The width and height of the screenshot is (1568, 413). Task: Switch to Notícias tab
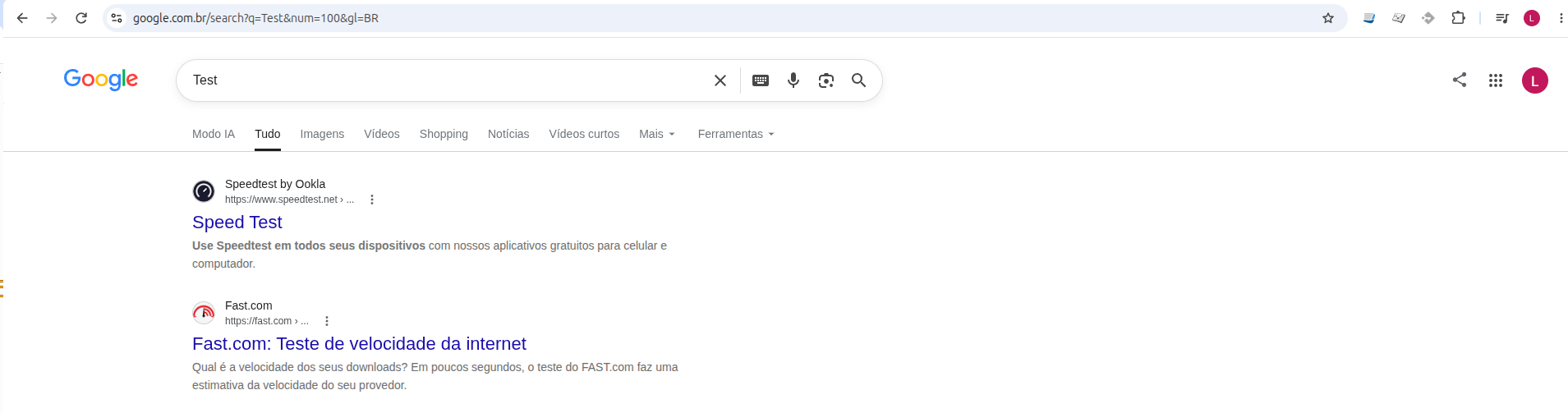pos(508,134)
